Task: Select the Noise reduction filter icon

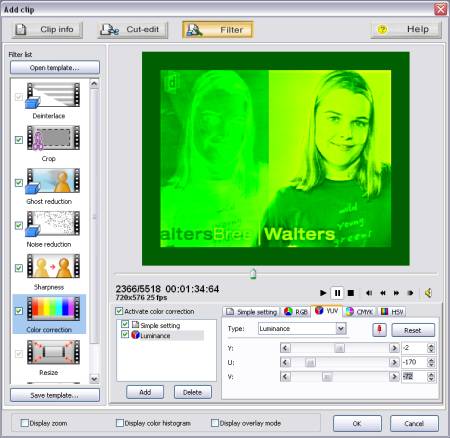Action: pos(53,224)
